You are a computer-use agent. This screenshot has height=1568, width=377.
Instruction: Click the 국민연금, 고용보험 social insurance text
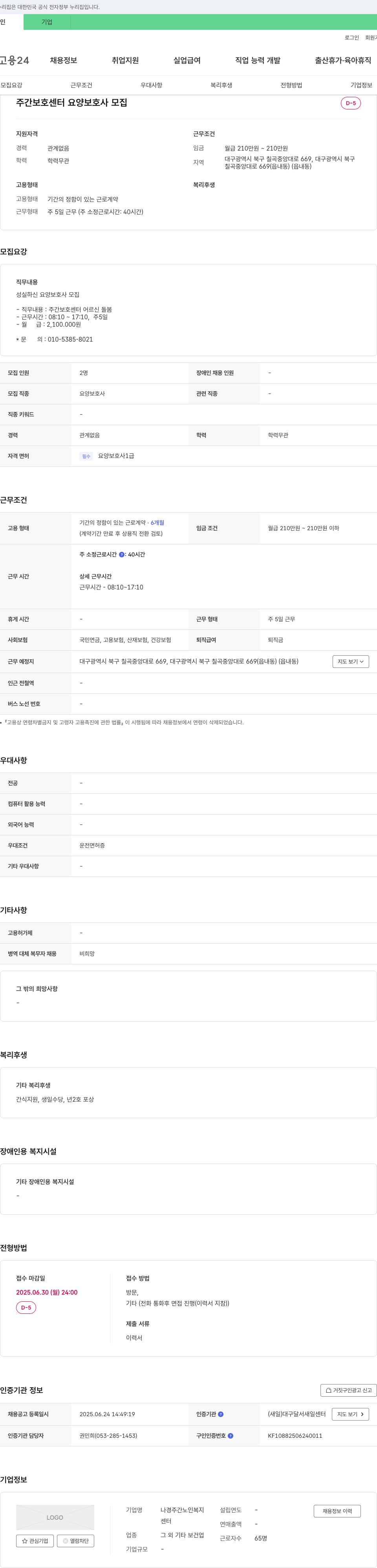point(125,640)
